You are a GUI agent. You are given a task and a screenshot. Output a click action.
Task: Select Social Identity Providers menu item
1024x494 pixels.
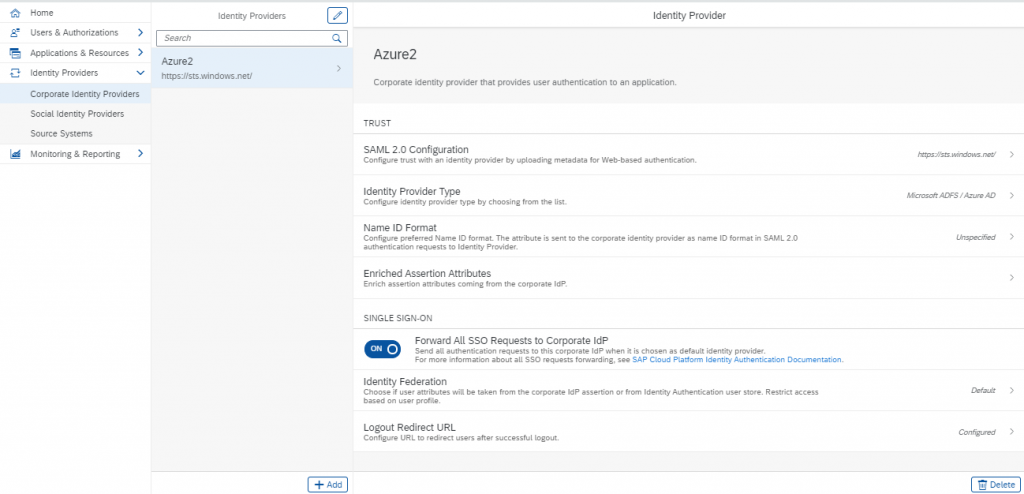point(75,114)
